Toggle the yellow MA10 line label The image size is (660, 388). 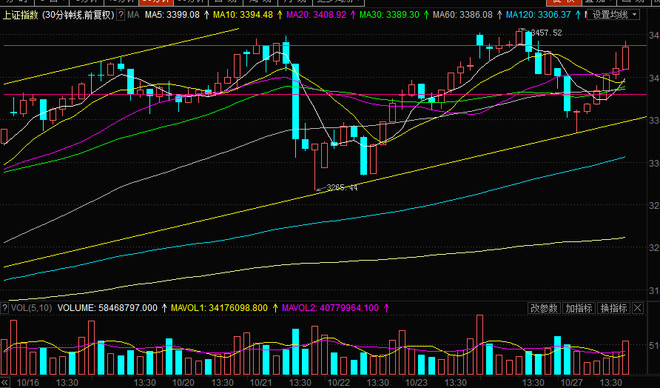pyautogui.click(x=243, y=15)
